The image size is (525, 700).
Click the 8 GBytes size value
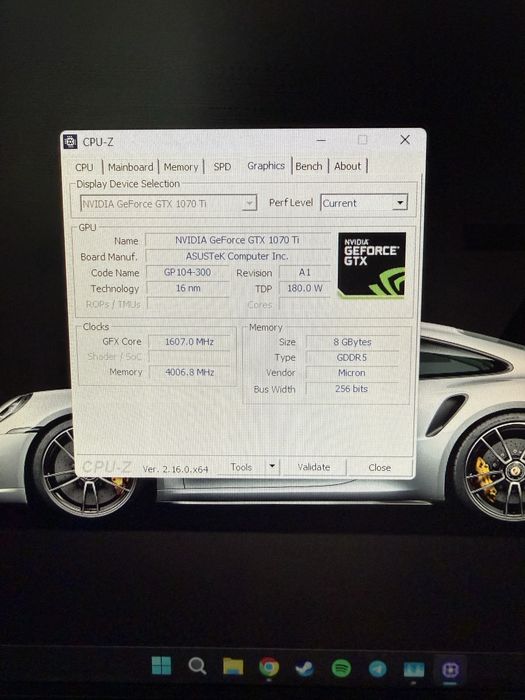(352, 342)
